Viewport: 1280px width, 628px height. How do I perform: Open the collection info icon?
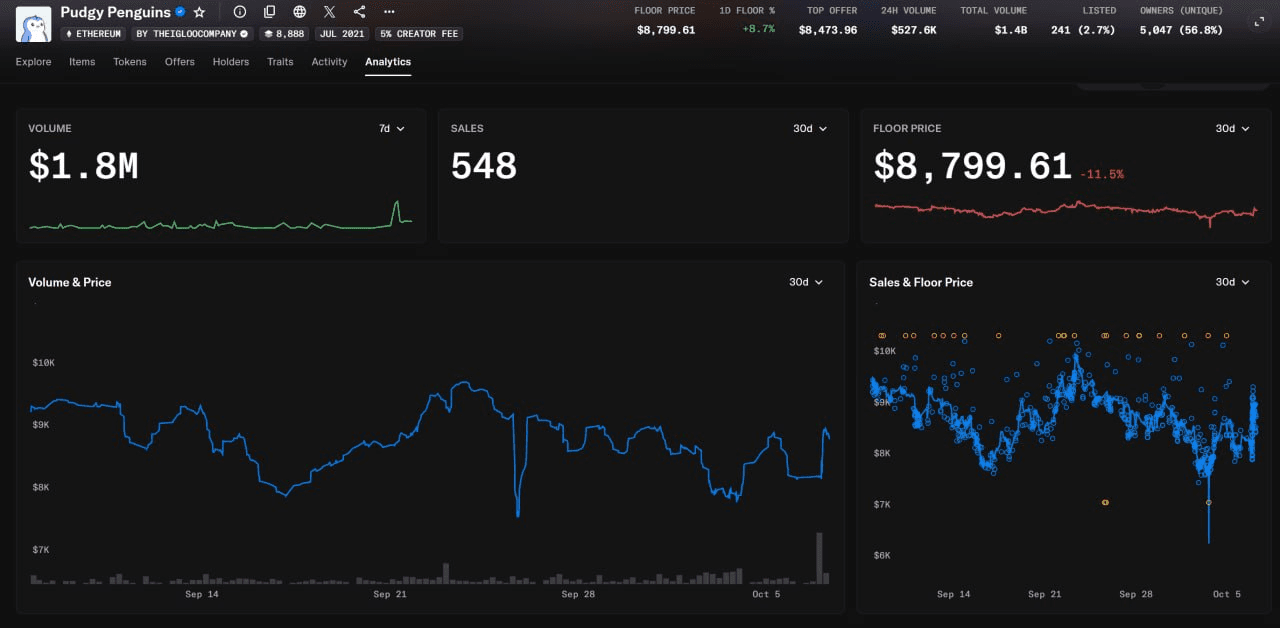tap(240, 12)
